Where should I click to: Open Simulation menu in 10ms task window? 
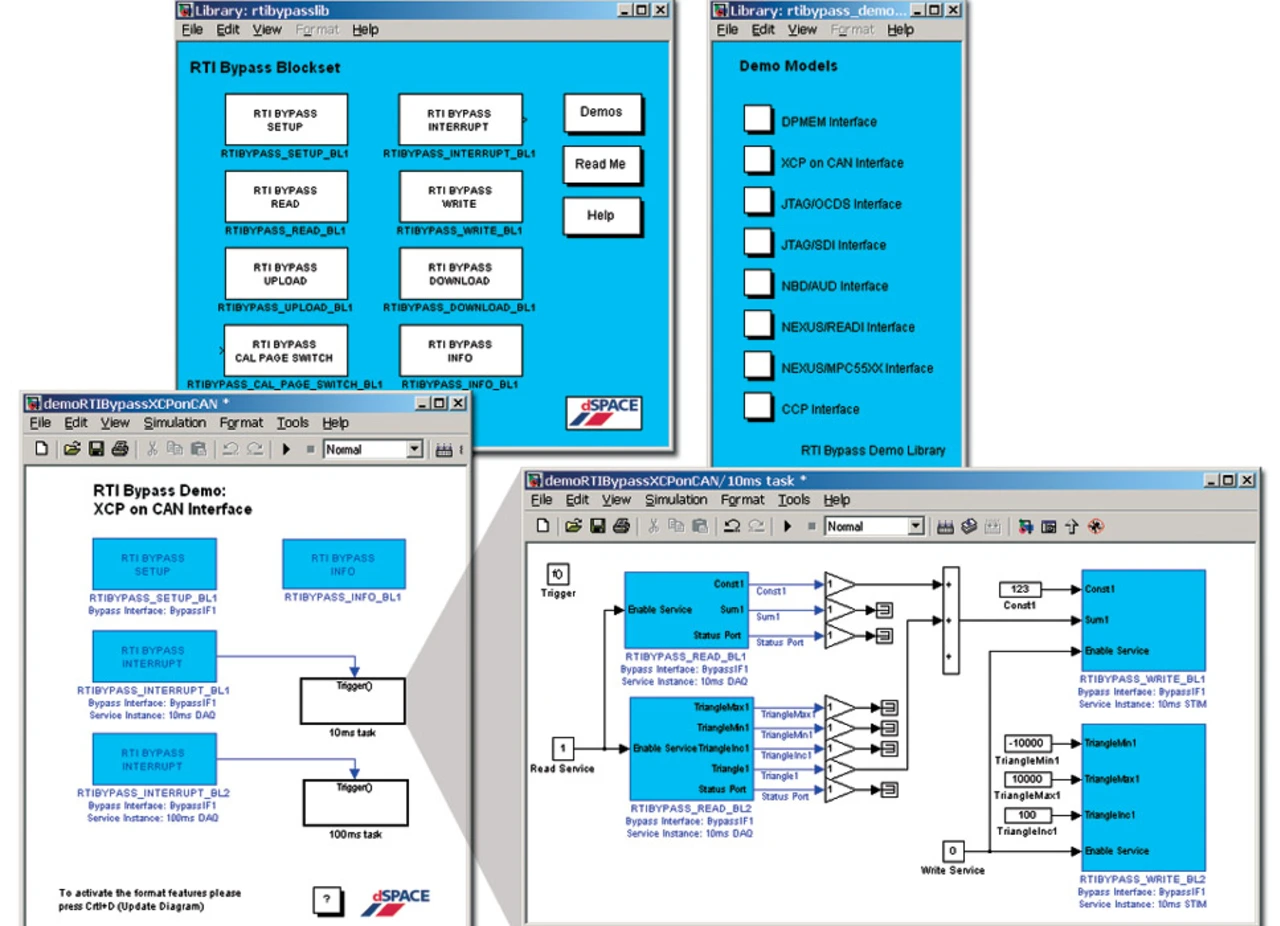[x=676, y=499]
